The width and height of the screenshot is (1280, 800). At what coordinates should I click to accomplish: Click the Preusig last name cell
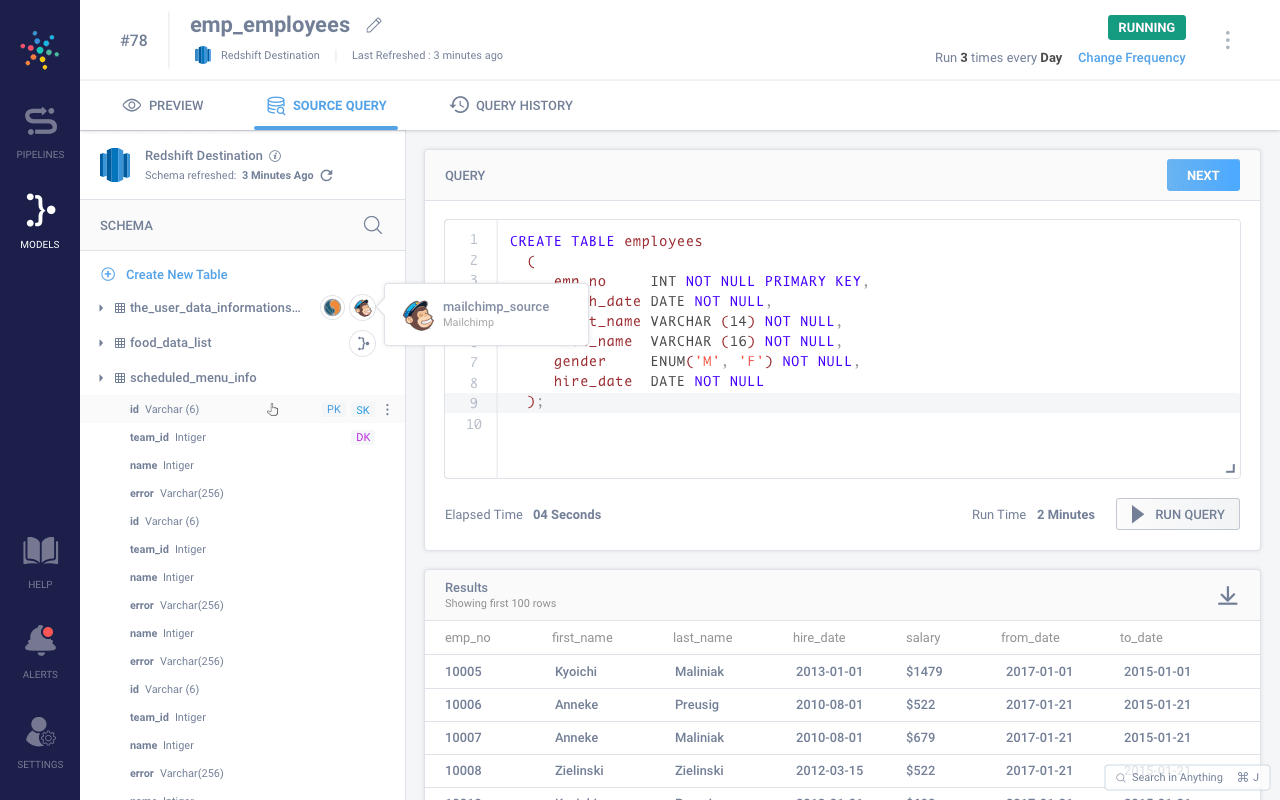coord(697,705)
